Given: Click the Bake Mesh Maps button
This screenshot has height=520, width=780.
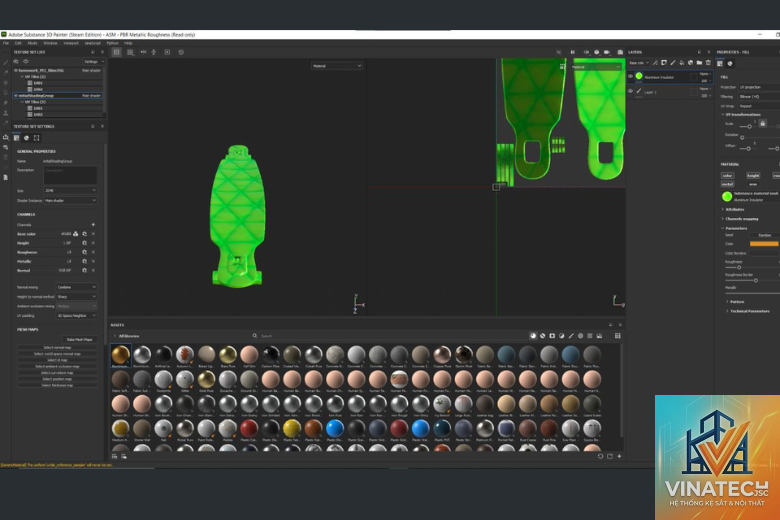Looking at the screenshot, I should tap(80, 339).
